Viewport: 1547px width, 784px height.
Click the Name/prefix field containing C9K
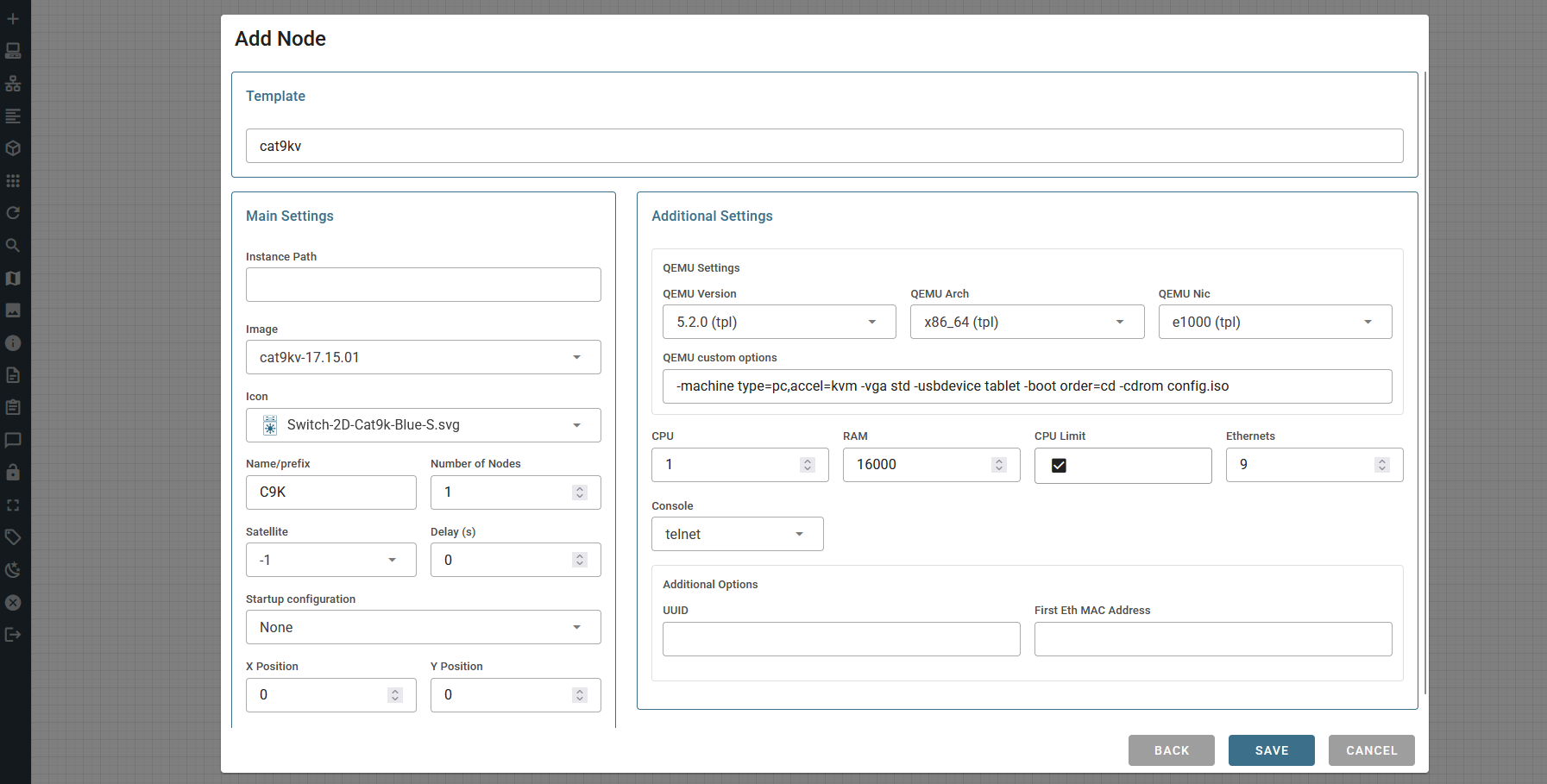tap(331, 492)
